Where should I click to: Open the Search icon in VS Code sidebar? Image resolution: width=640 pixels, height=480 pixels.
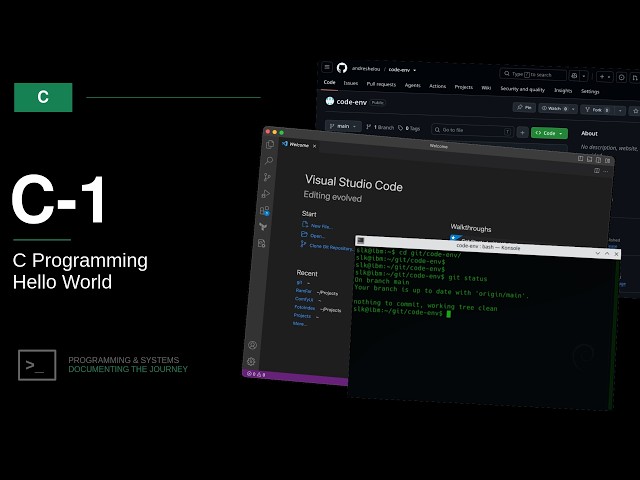tap(269, 160)
